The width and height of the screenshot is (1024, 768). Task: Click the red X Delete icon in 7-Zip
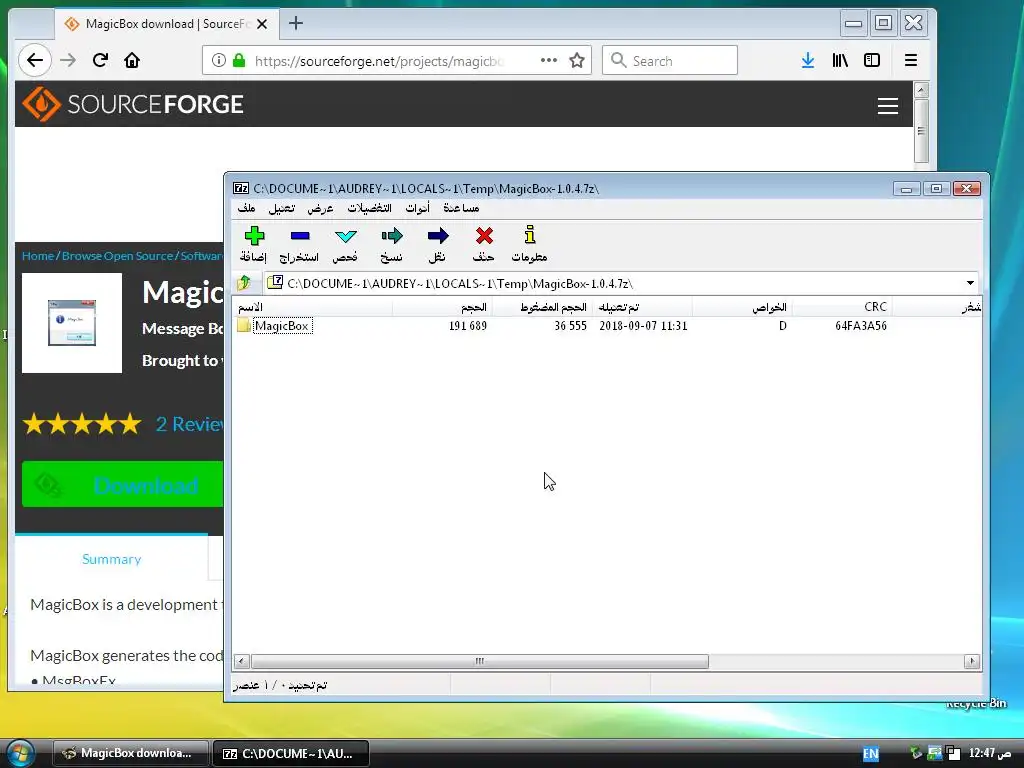(x=484, y=235)
